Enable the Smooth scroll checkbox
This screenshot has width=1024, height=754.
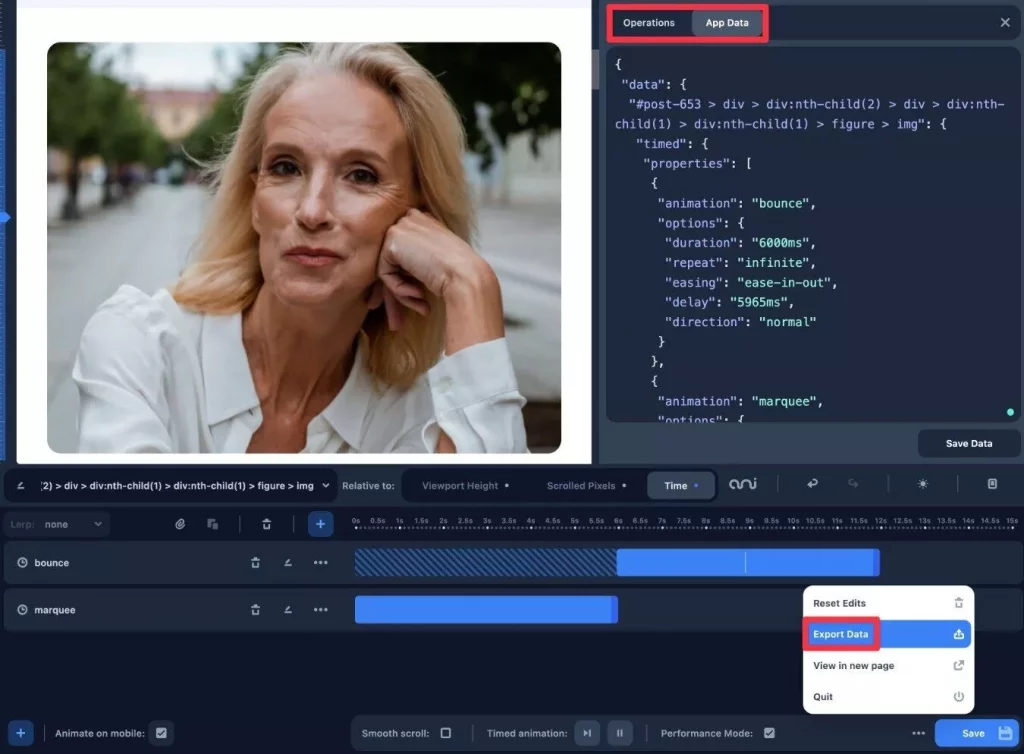(446, 733)
